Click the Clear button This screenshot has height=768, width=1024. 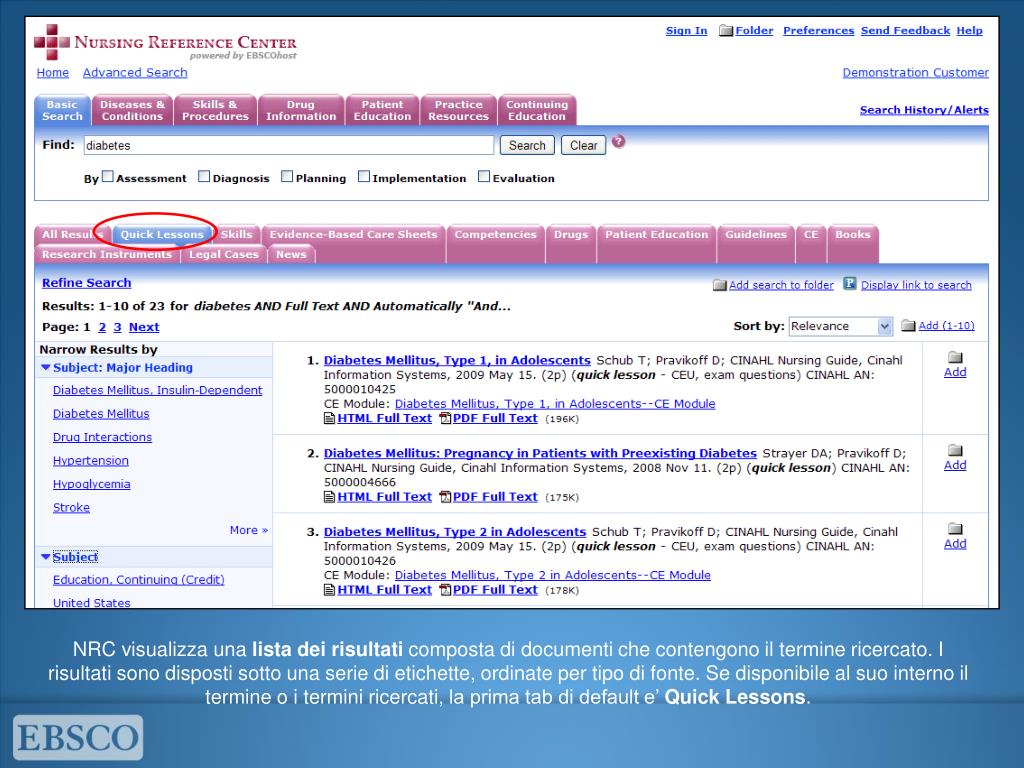click(x=583, y=145)
